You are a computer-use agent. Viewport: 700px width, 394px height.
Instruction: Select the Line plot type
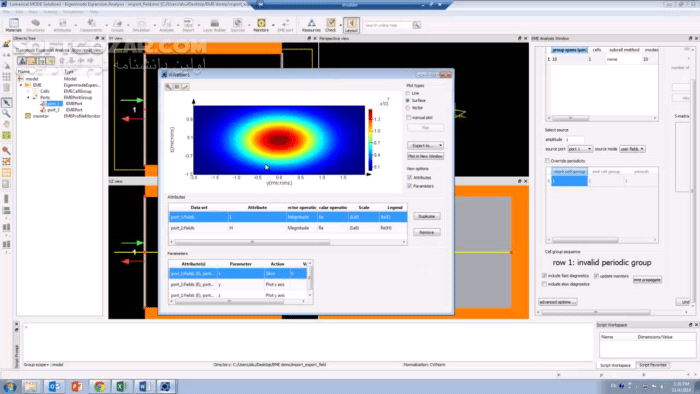[408, 93]
